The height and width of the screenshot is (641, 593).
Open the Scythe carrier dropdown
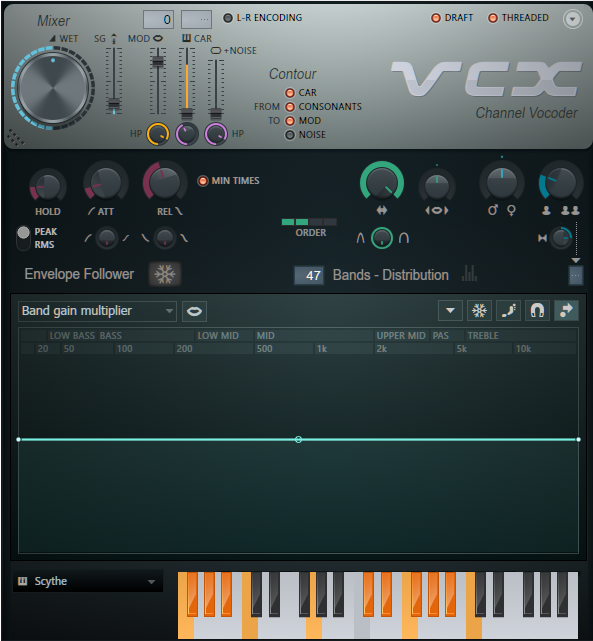(88, 581)
